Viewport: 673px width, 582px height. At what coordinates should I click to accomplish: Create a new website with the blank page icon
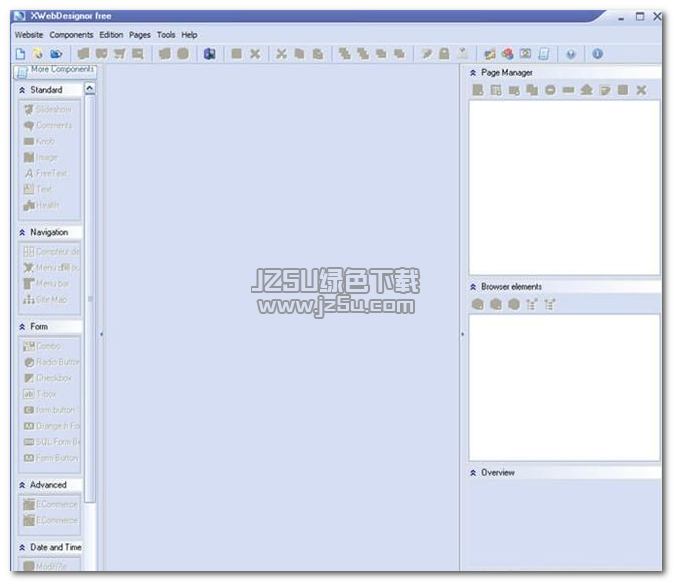pyautogui.click(x=20, y=54)
